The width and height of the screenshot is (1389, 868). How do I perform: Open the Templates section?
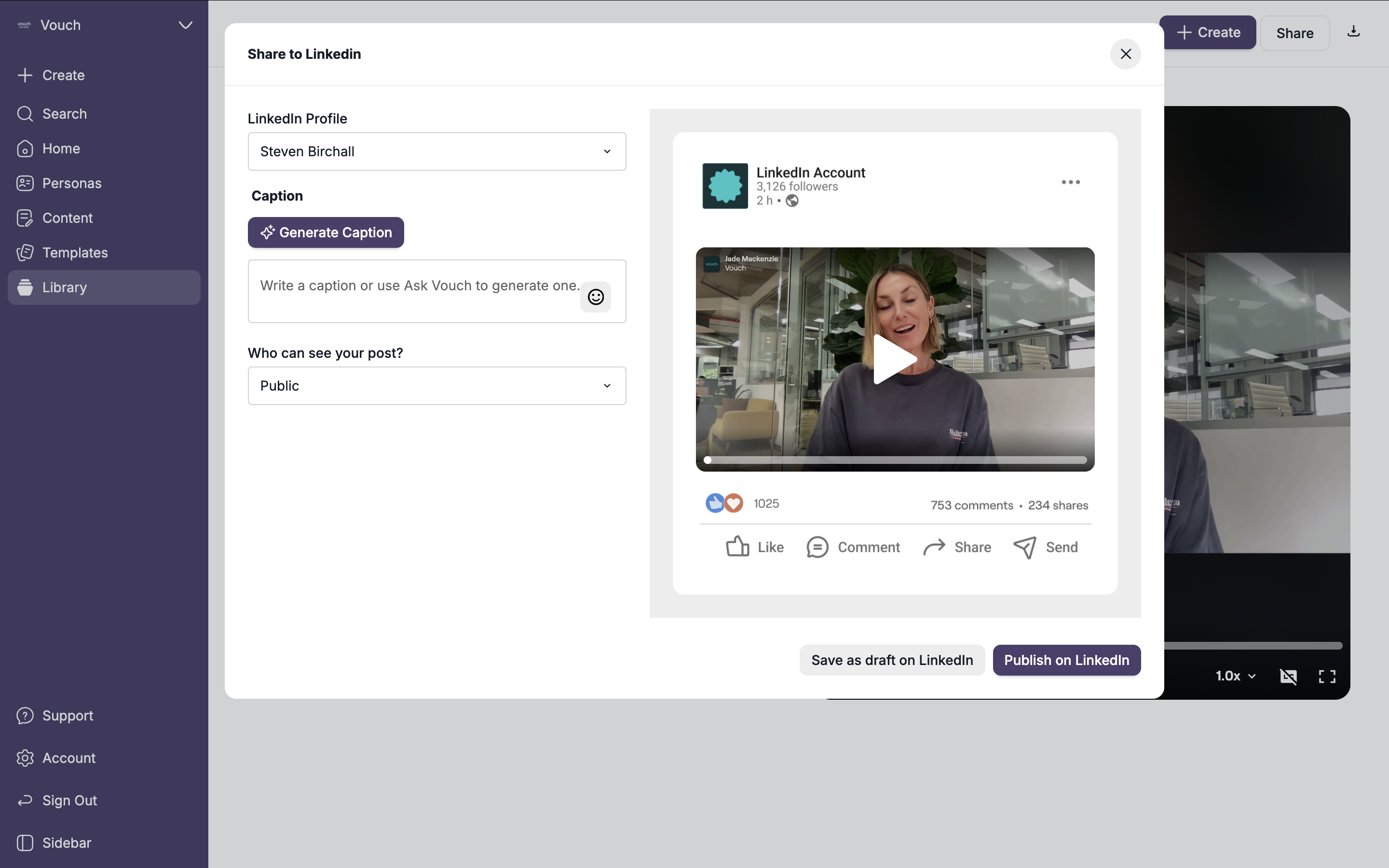[x=104, y=253]
